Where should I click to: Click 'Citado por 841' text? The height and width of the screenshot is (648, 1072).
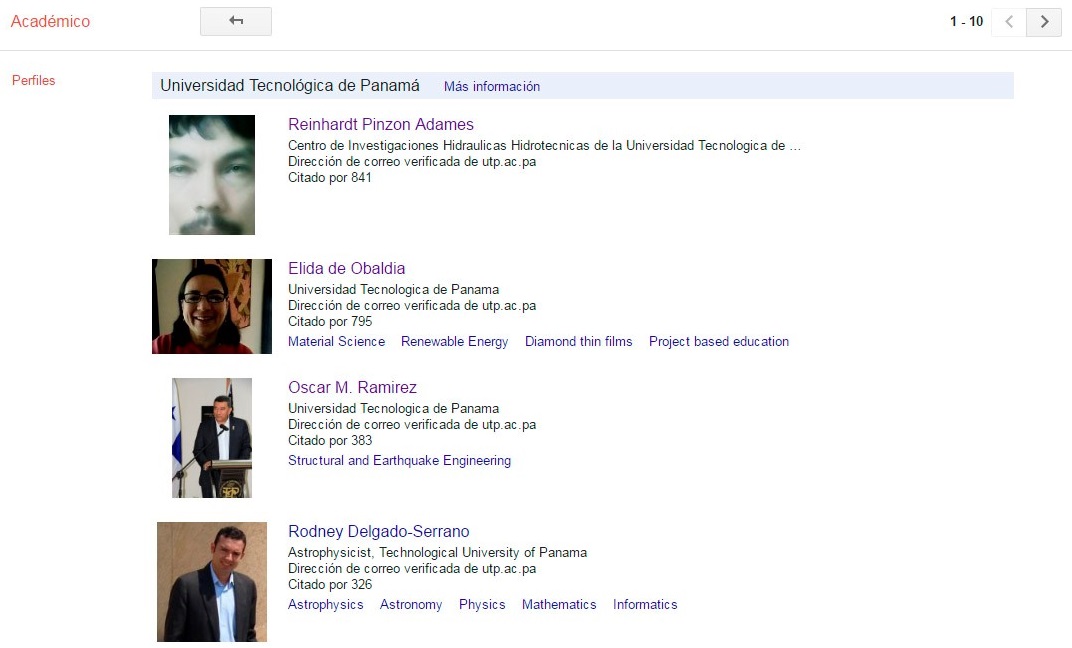[330, 178]
